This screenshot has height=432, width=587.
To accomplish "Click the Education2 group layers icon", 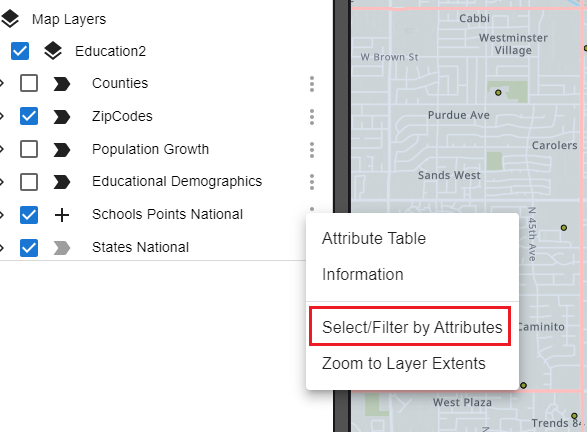I will (53, 51).
